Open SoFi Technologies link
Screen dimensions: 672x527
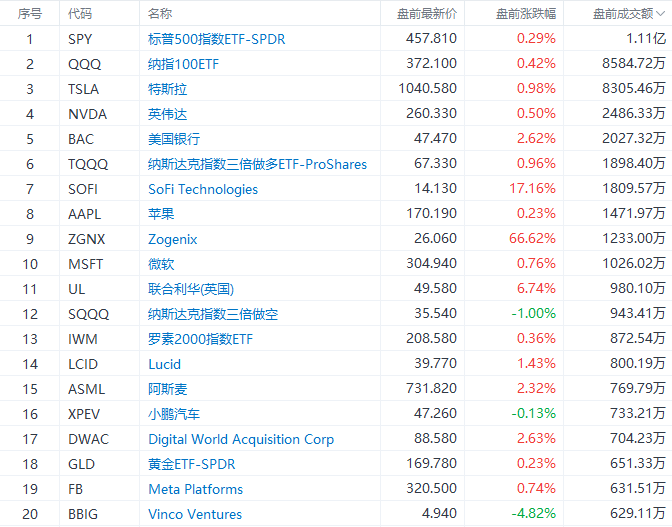(x=203, y=189)
